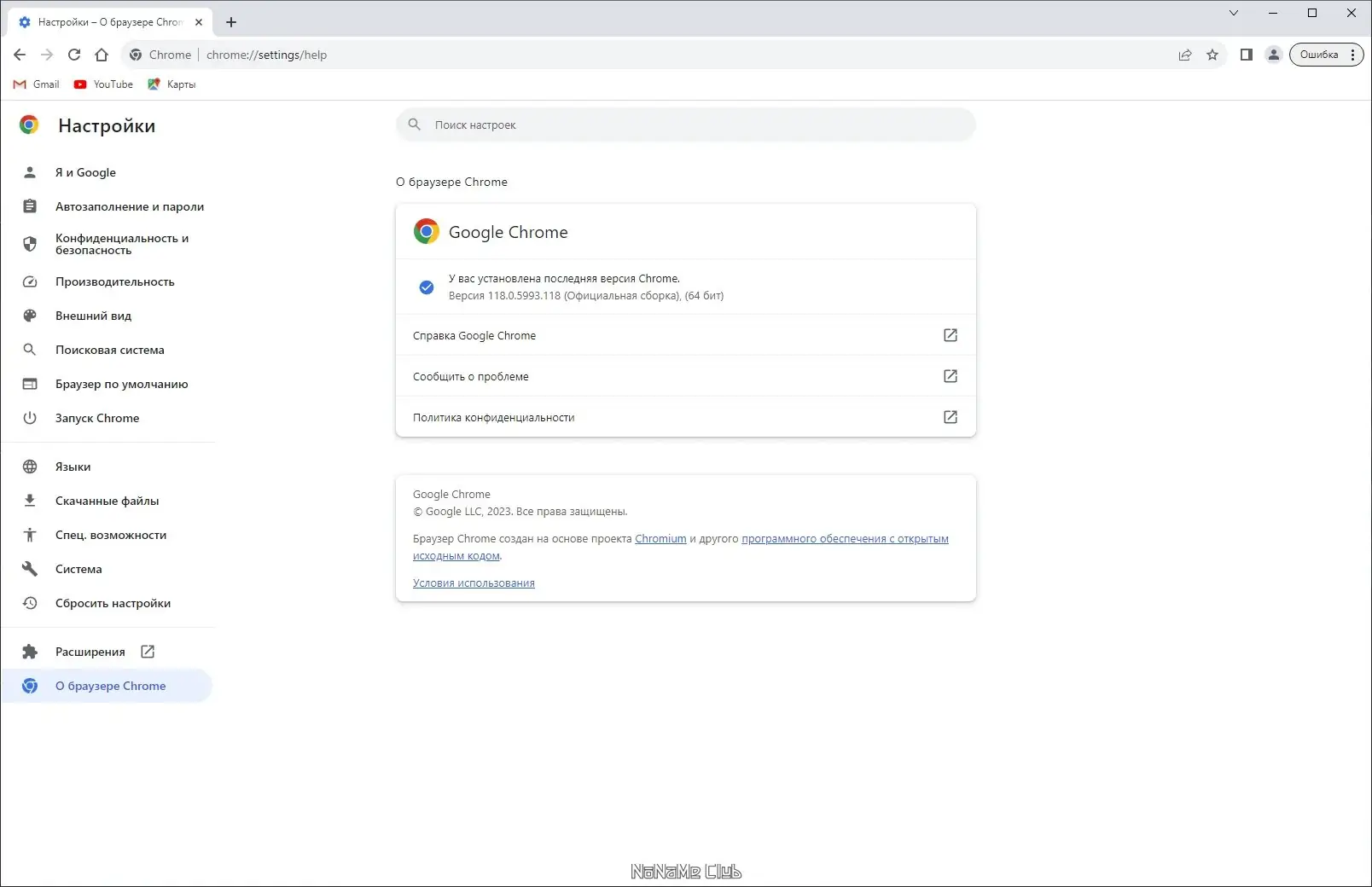Open the profile avatar menu
Viewport: 1372px width, 887px height.
click(x=1274, y=55)
